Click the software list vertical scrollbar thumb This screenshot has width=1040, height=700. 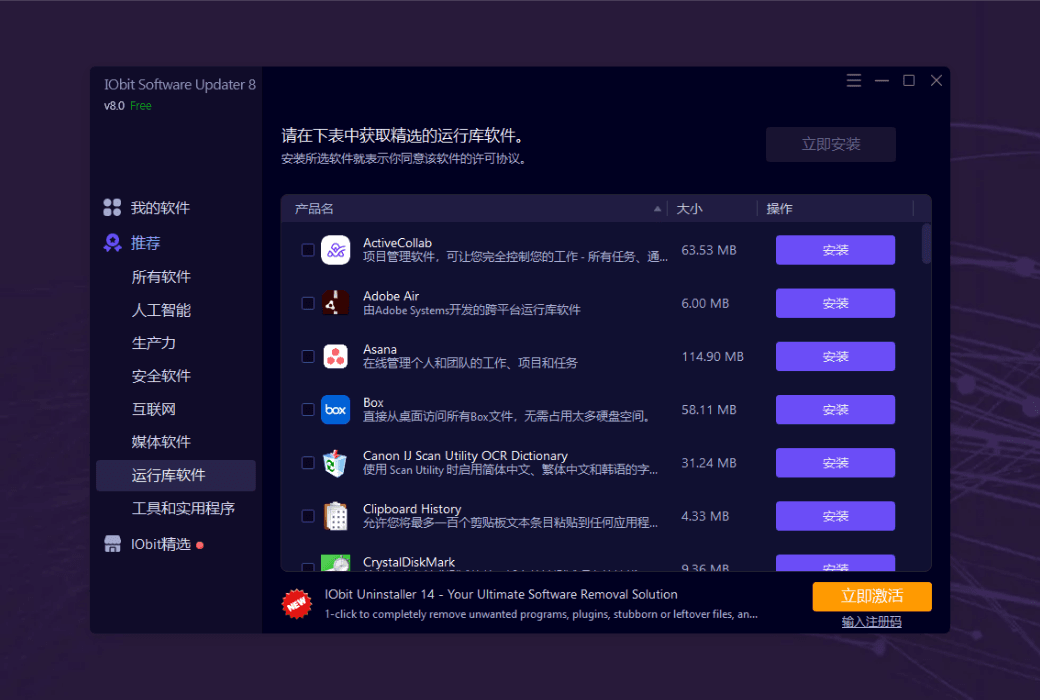coord(927,244)
